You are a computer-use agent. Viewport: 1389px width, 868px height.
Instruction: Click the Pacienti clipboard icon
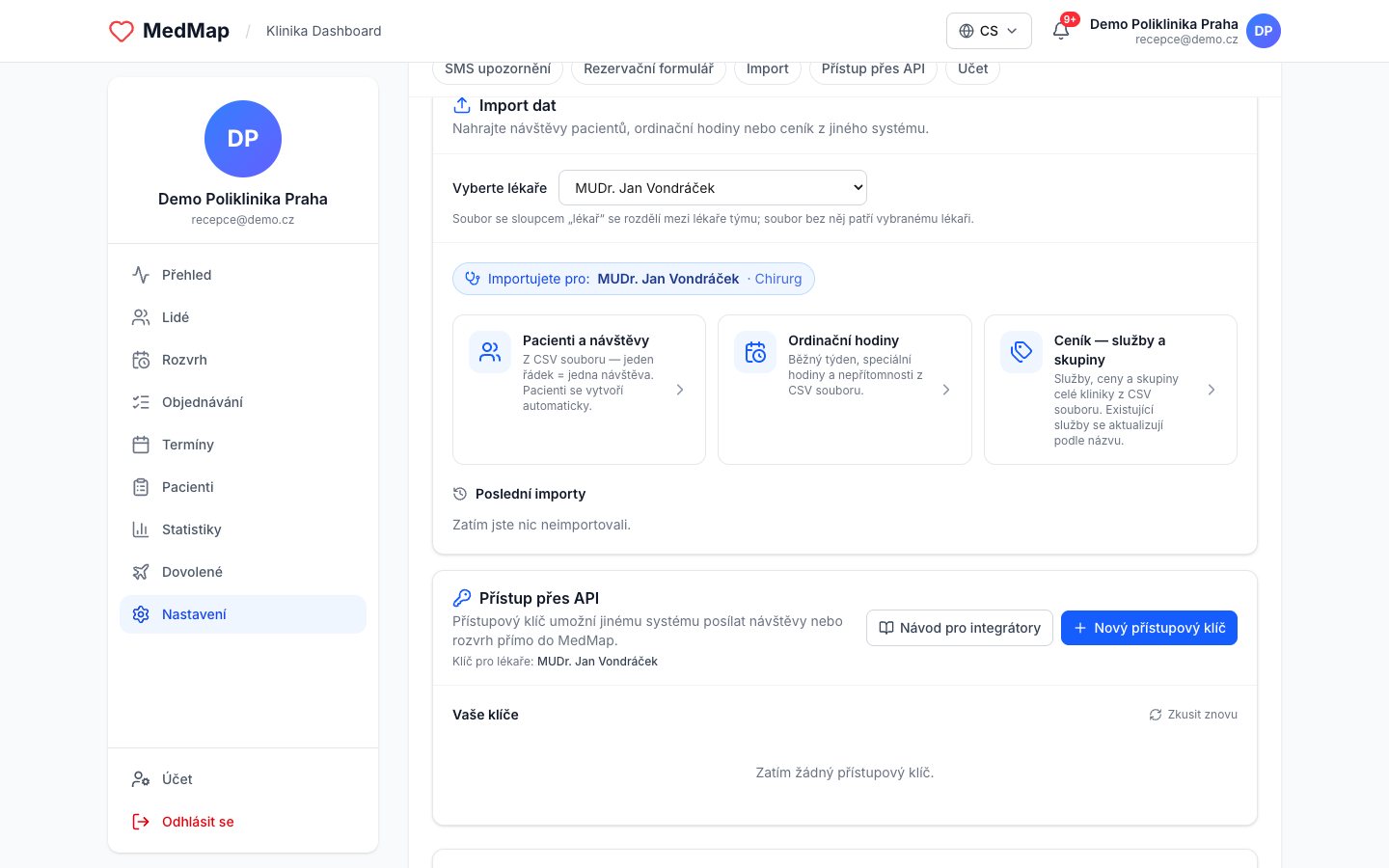point(141,487)
